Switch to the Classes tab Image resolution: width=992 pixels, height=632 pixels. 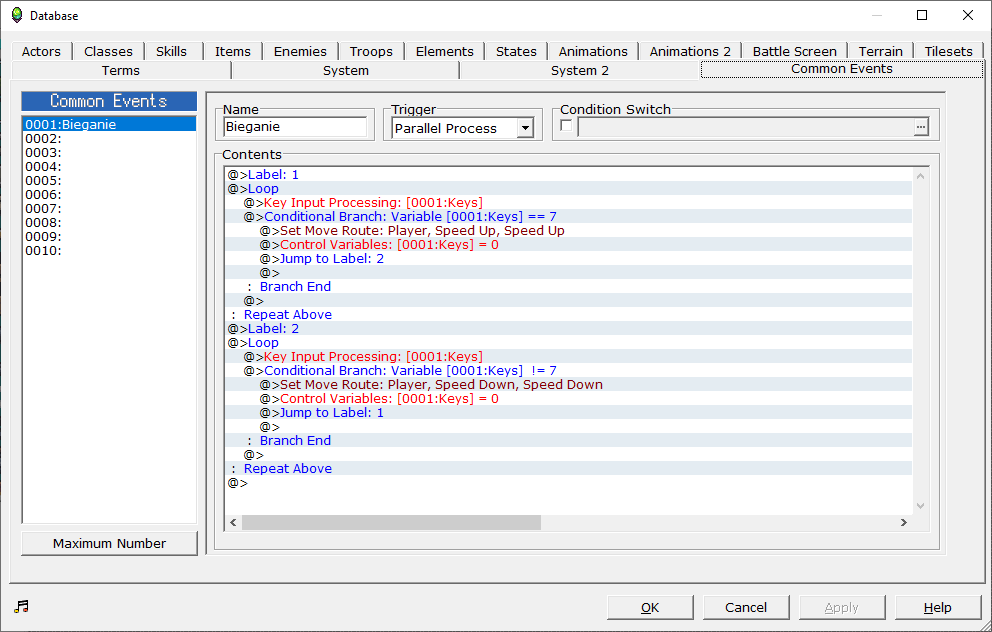(108, 51)
